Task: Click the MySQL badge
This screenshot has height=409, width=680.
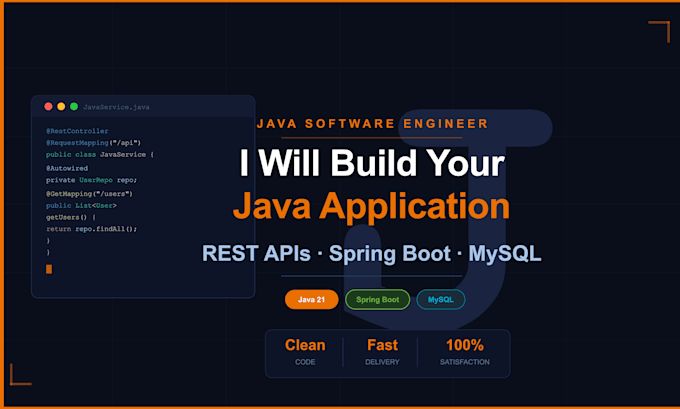Action: [441, 300]
